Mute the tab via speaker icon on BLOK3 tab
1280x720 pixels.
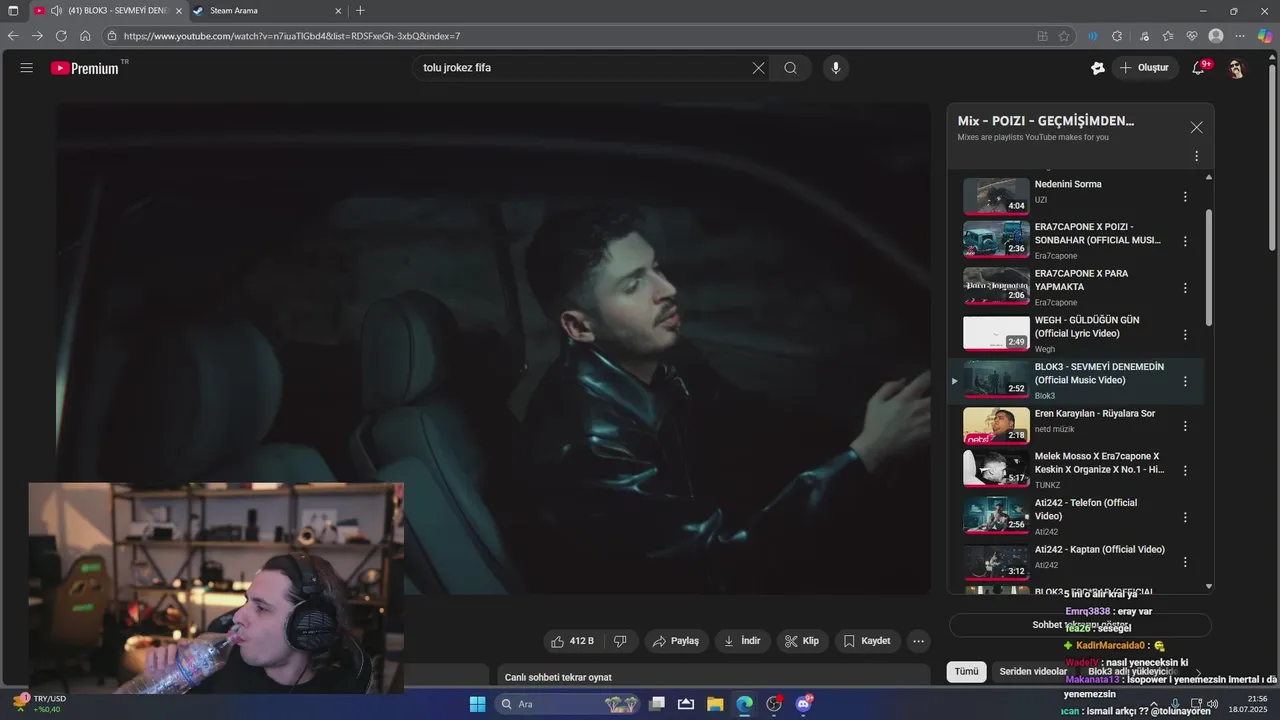click(x=56, y=11)
